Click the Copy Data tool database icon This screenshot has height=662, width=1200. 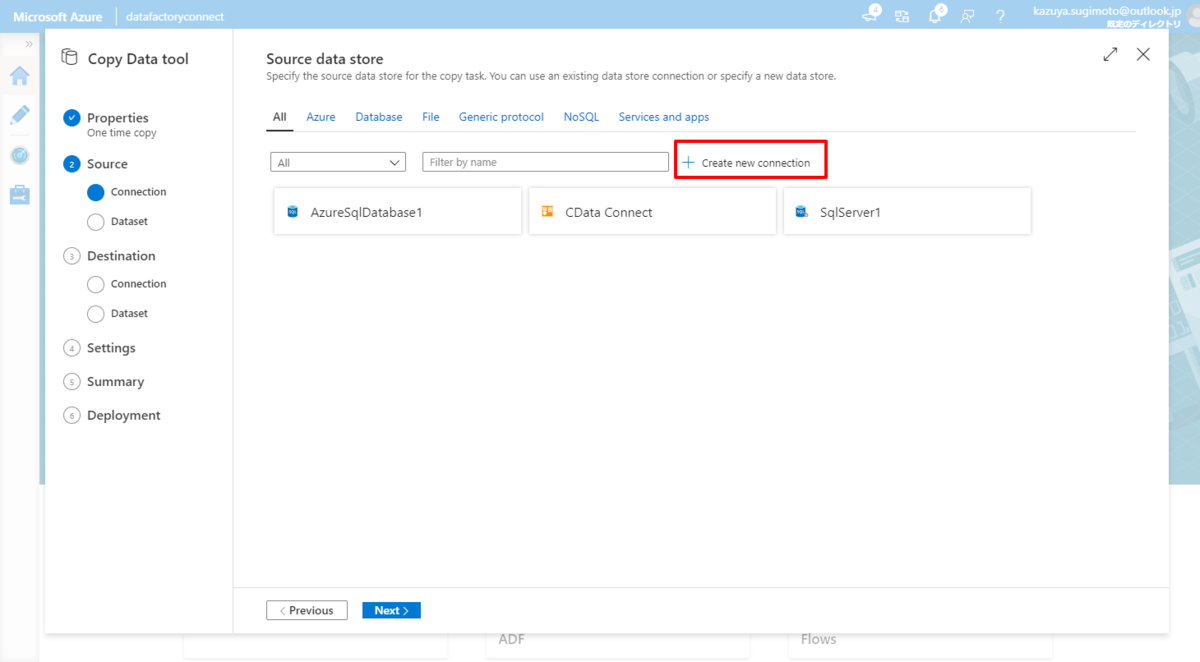click(x=69, y=58)
